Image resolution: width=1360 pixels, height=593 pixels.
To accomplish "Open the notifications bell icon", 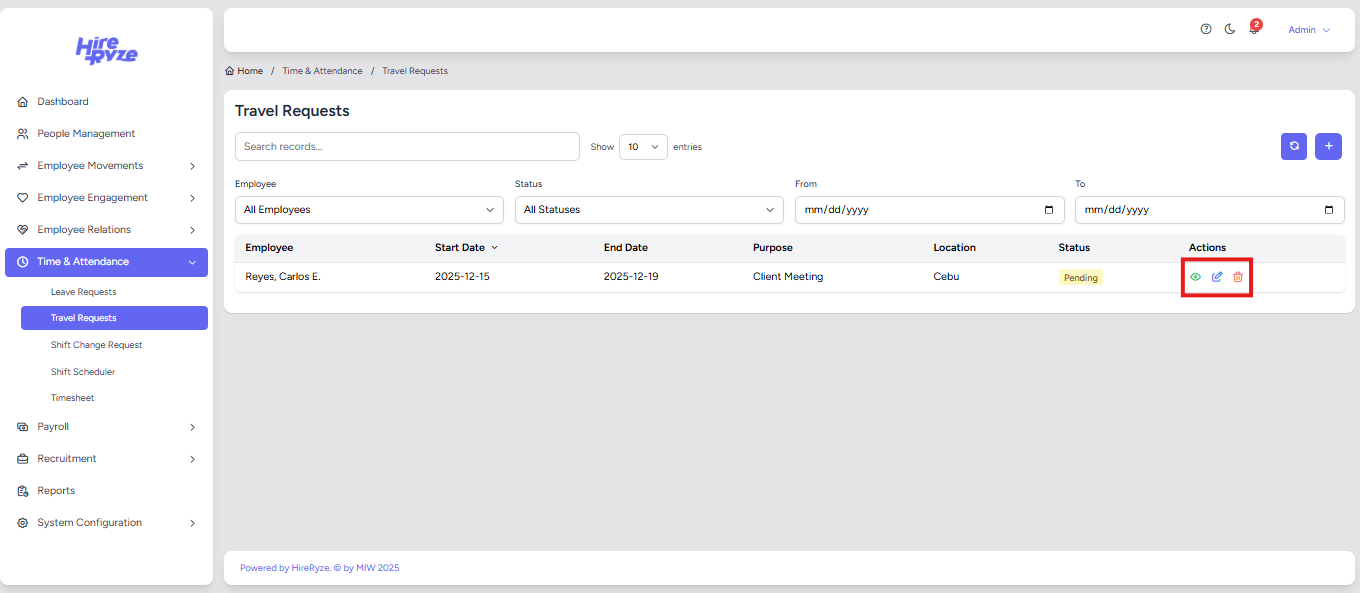I will [1254, 30].
